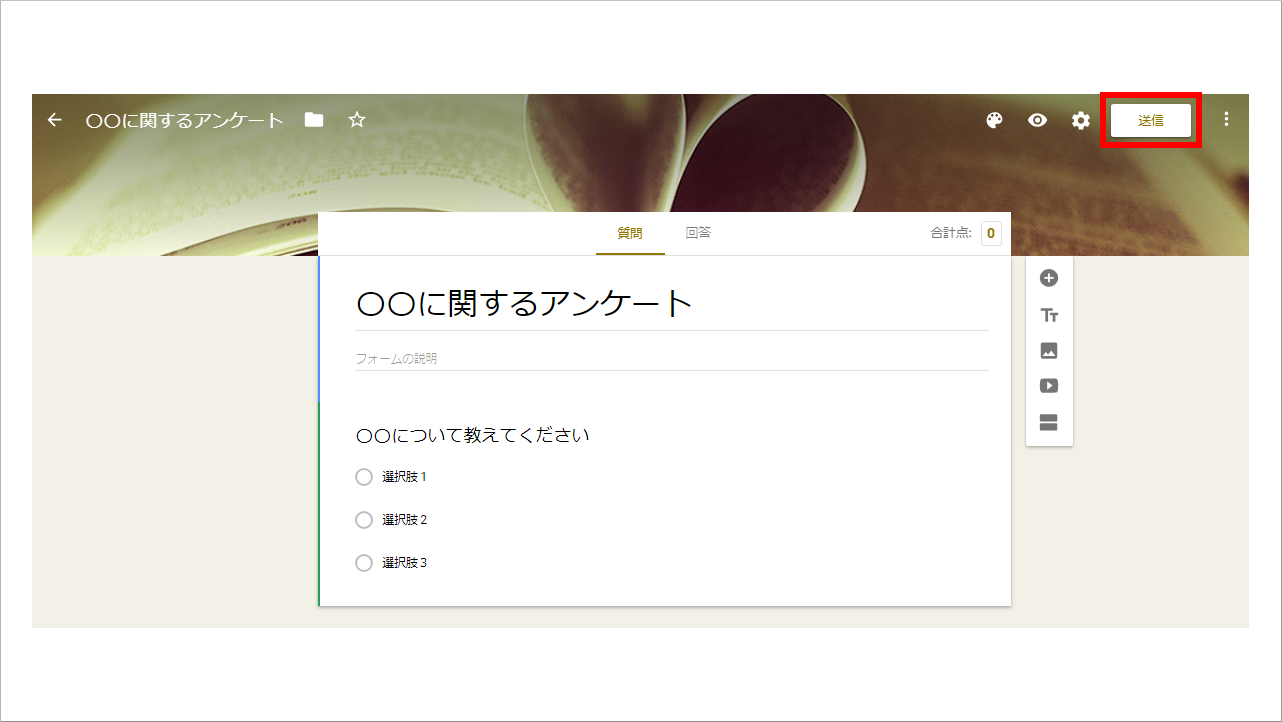Select the 選択肢3 radio button

[364, 563]
